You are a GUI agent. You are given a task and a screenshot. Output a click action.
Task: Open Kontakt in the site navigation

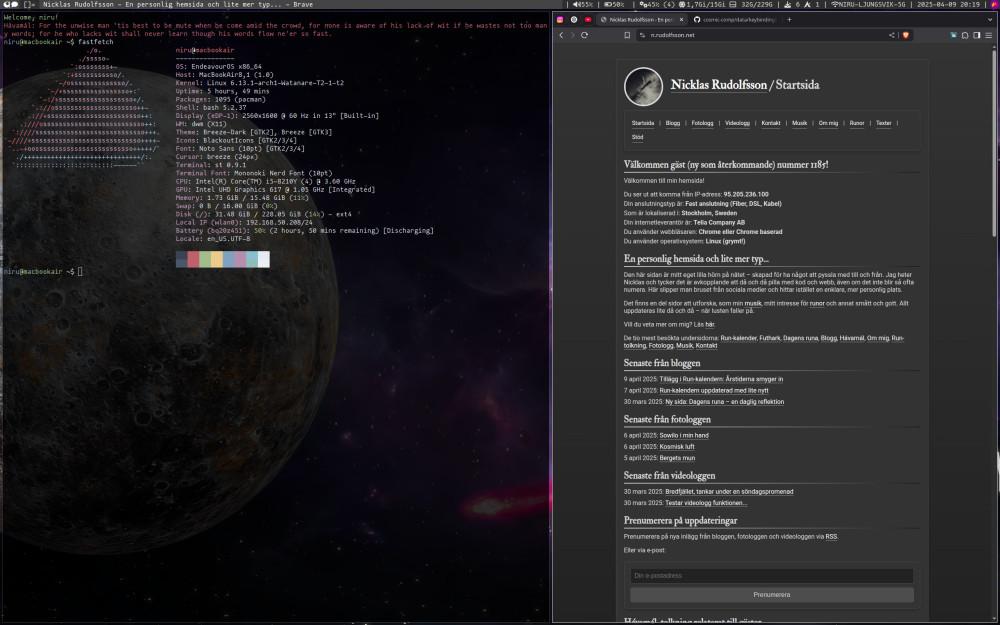click(x=771, y=123)
